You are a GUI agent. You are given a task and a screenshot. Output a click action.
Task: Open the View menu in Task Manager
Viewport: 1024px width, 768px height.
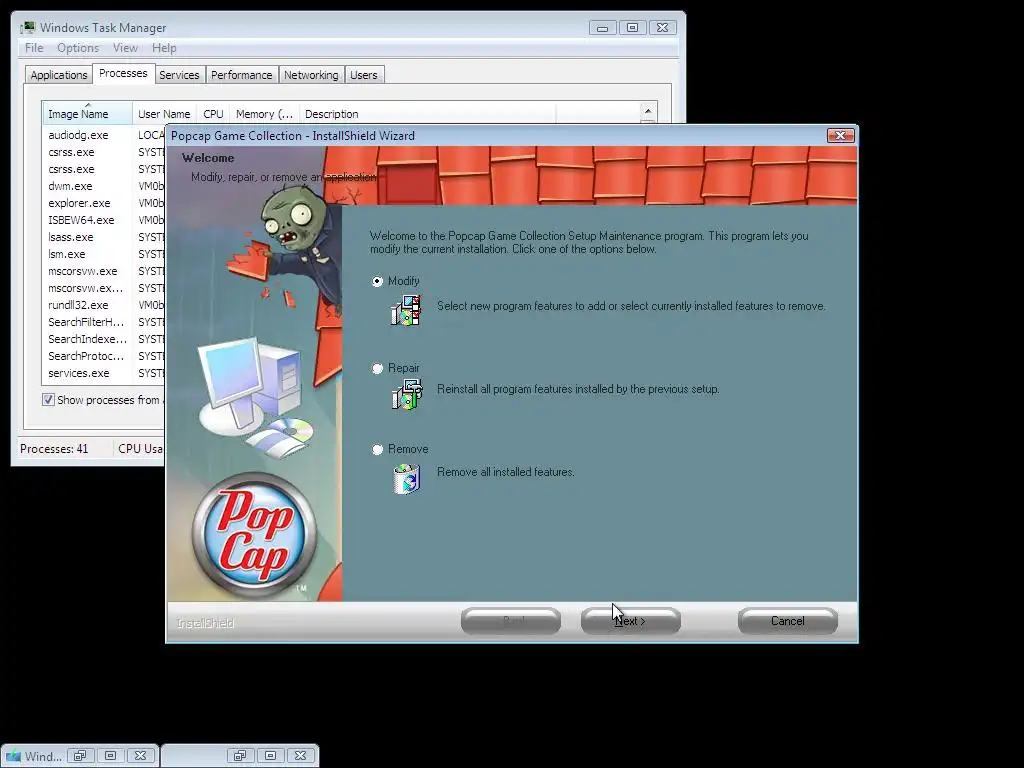click(x=125, y=48)
